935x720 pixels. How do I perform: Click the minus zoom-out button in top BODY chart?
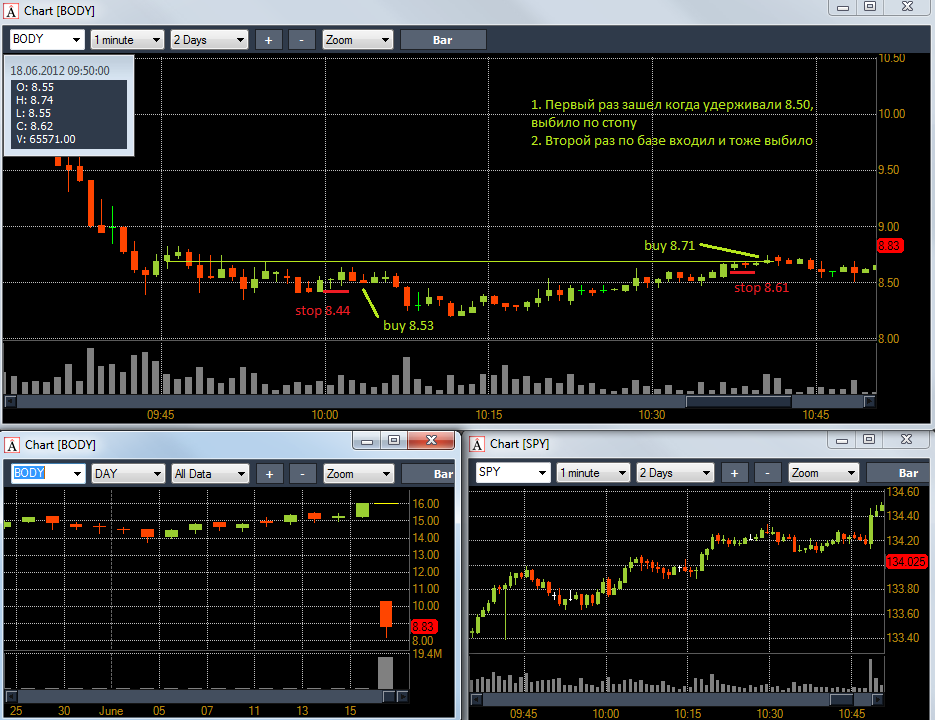[x=301, y=40]
